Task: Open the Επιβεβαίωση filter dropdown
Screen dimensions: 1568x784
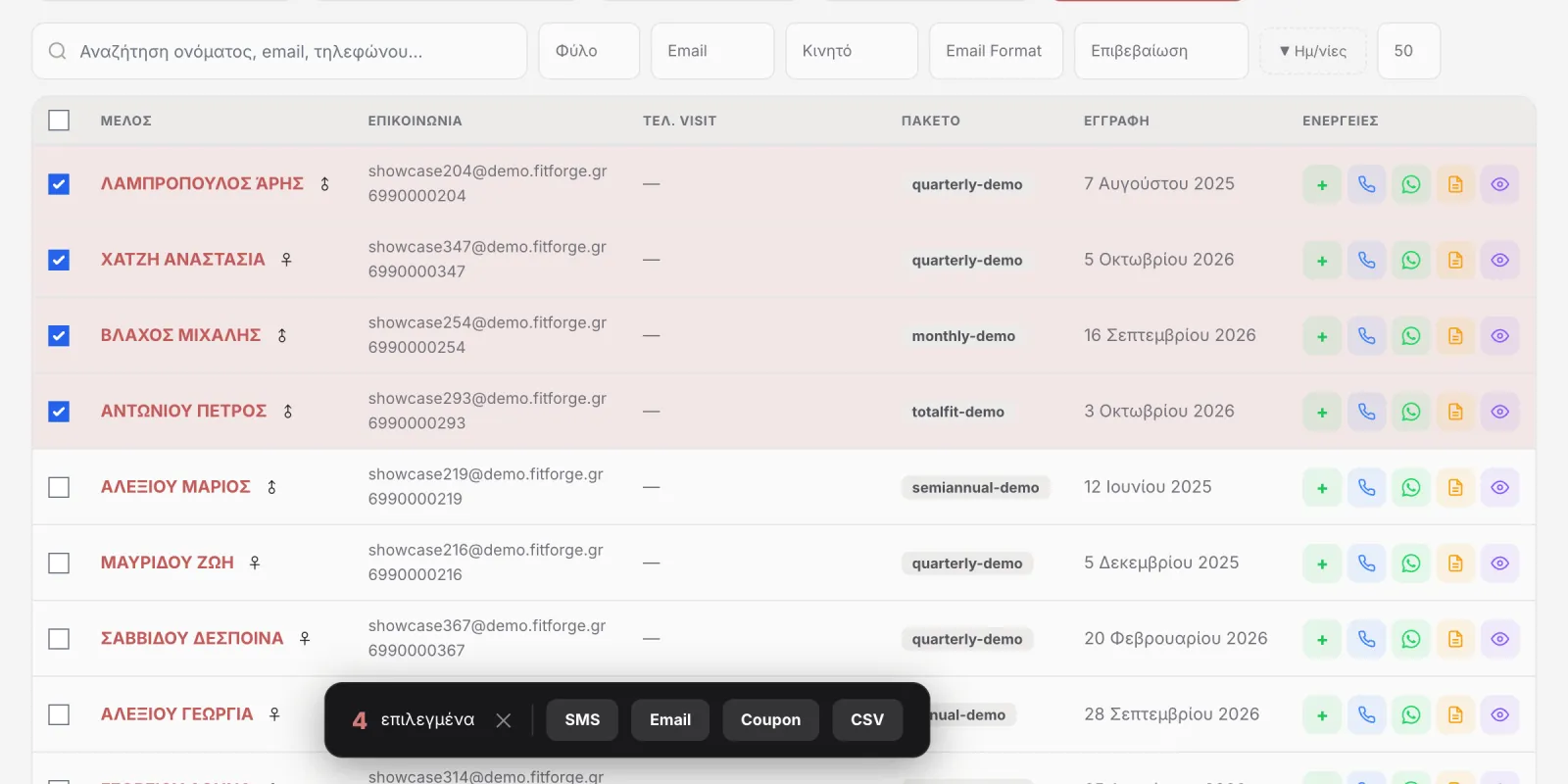Action: [x=1161, y=51]
